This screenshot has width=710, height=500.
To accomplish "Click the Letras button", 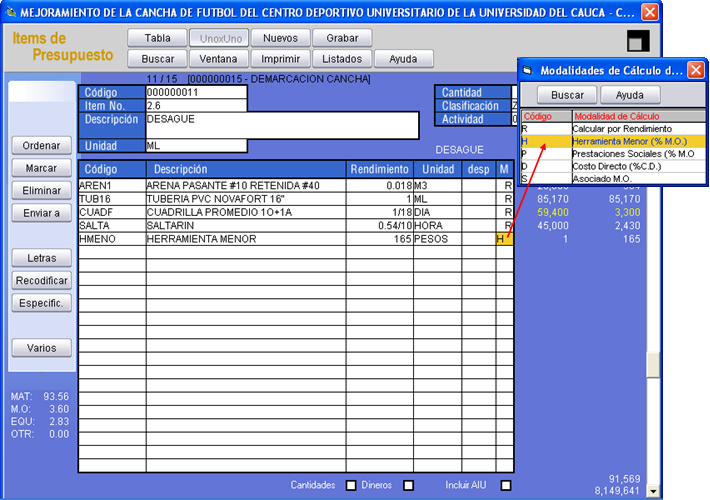I will click(x=42, y=258).
